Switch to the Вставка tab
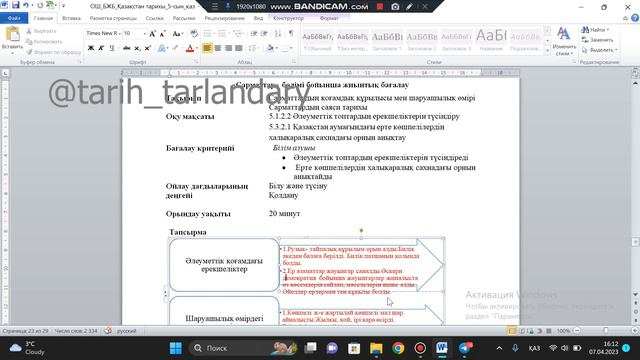This screenshot has height=360, width=640. [71, 18]
